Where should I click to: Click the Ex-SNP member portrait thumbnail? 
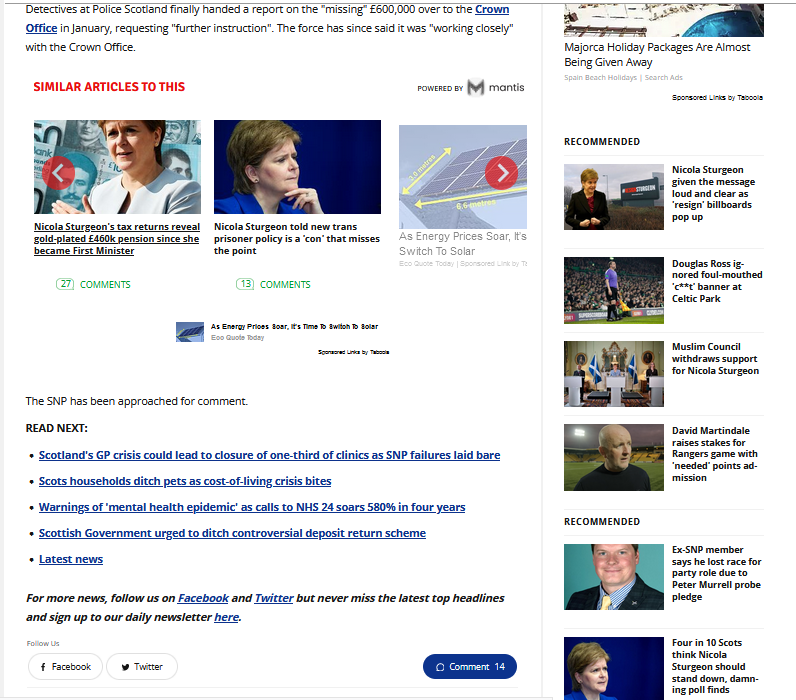point(614,577)
